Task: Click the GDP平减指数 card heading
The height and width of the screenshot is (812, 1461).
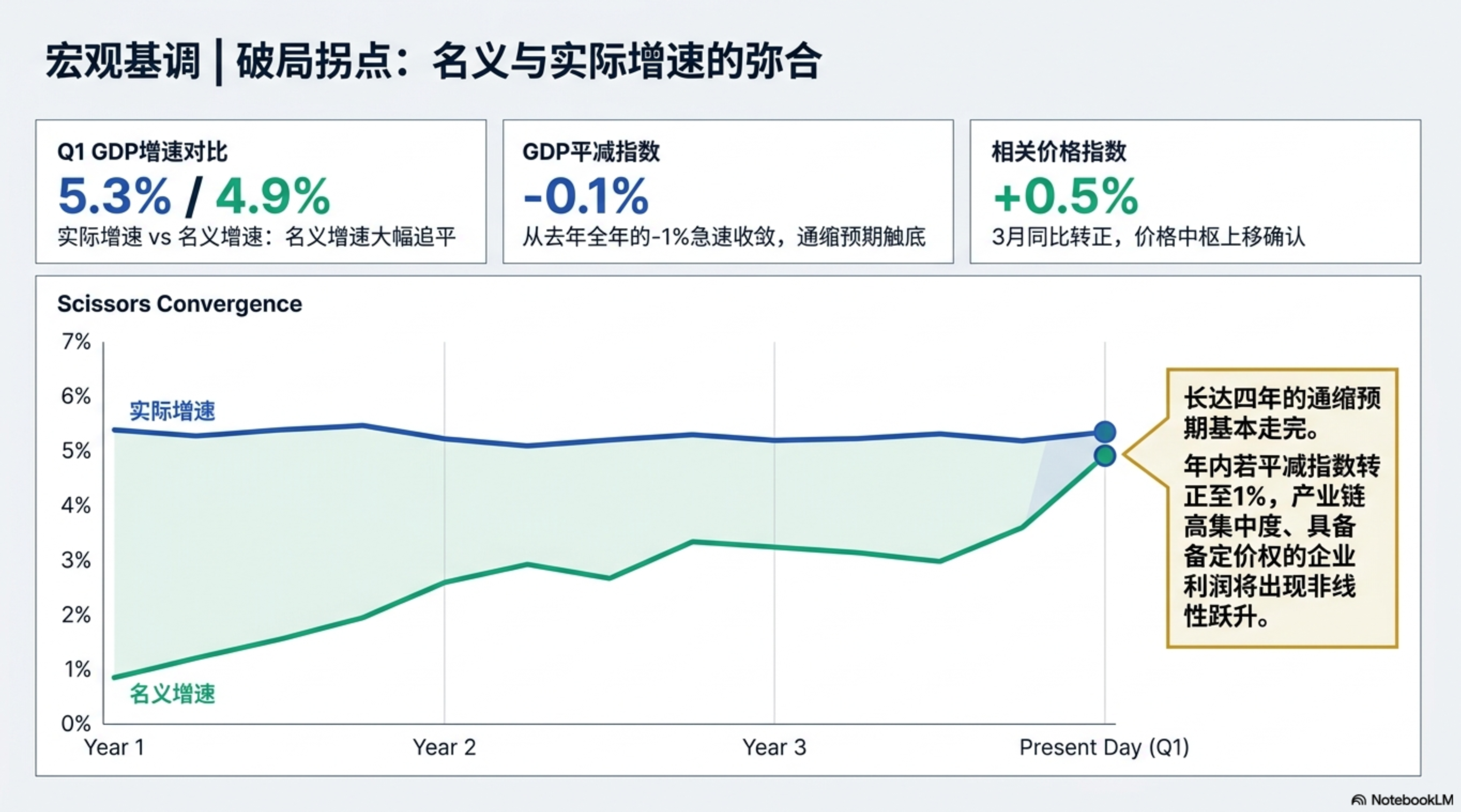Action: point(591,152)
